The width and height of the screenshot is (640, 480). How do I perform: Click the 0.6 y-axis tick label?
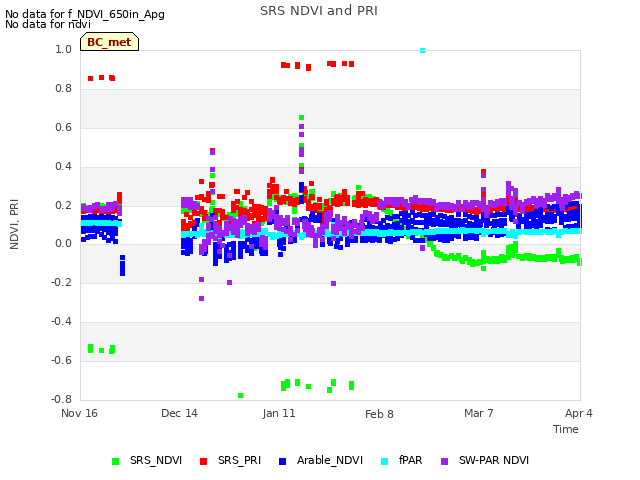(64, 127)
